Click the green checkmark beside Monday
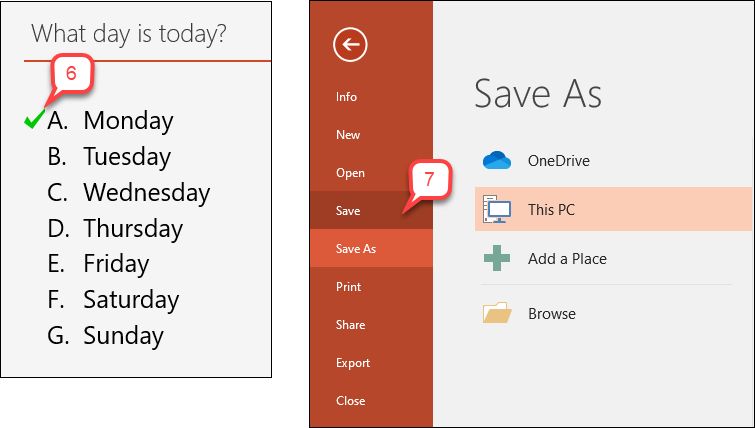Image resolution: width=755 pixels, height=428 pixels. (35, 119)
